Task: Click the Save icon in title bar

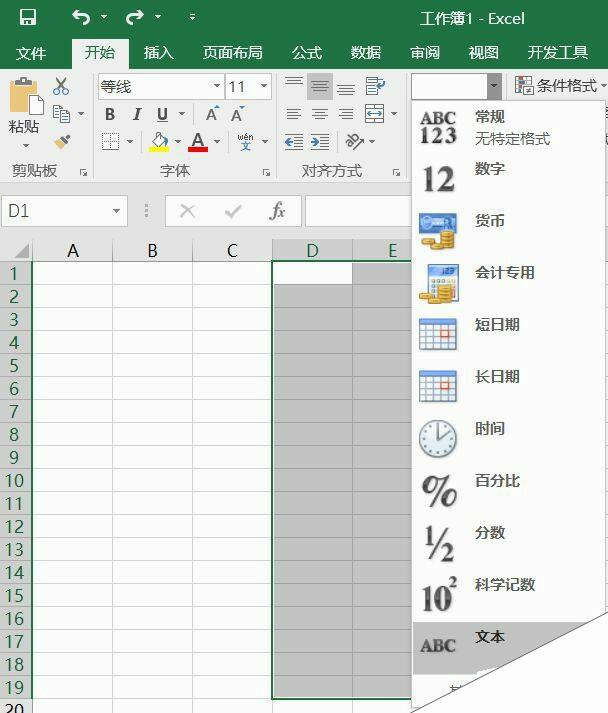Action: 28,17
